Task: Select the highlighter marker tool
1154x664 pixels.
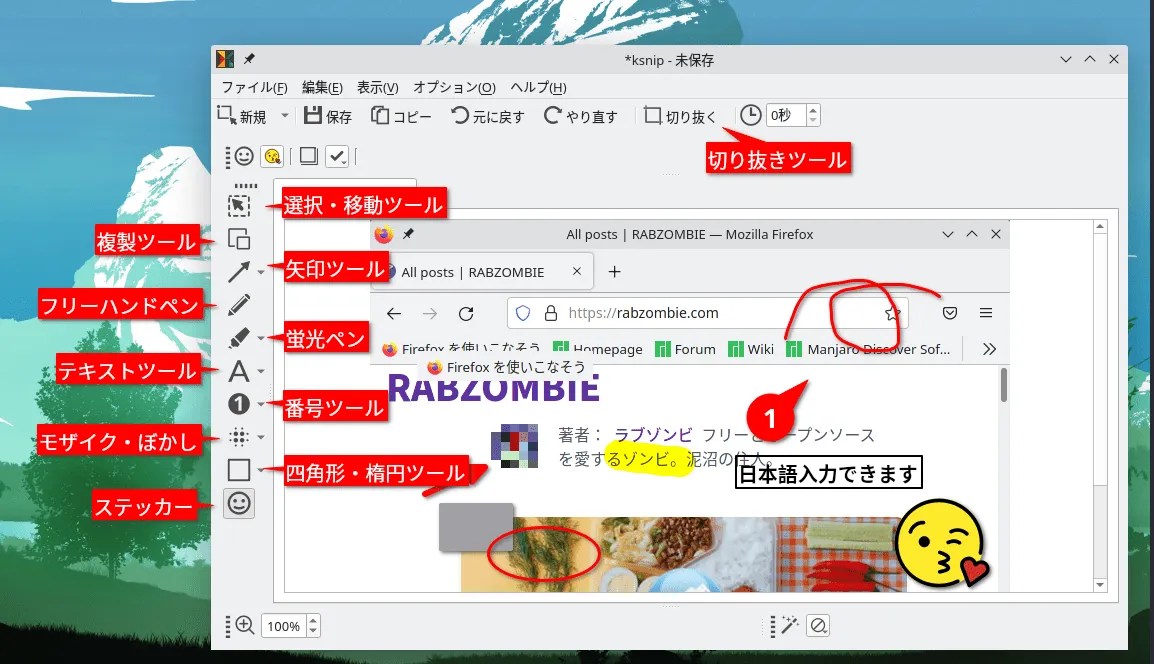Action: (238, 338)
